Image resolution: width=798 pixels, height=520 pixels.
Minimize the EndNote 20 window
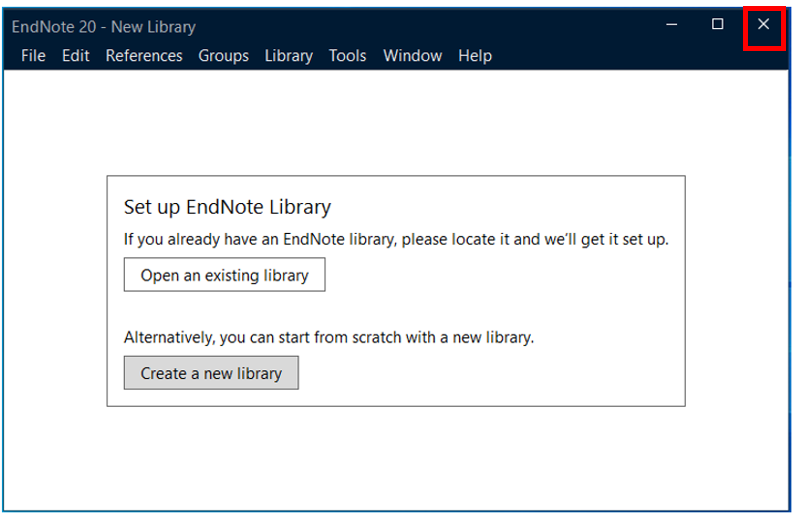click(672, 24)
